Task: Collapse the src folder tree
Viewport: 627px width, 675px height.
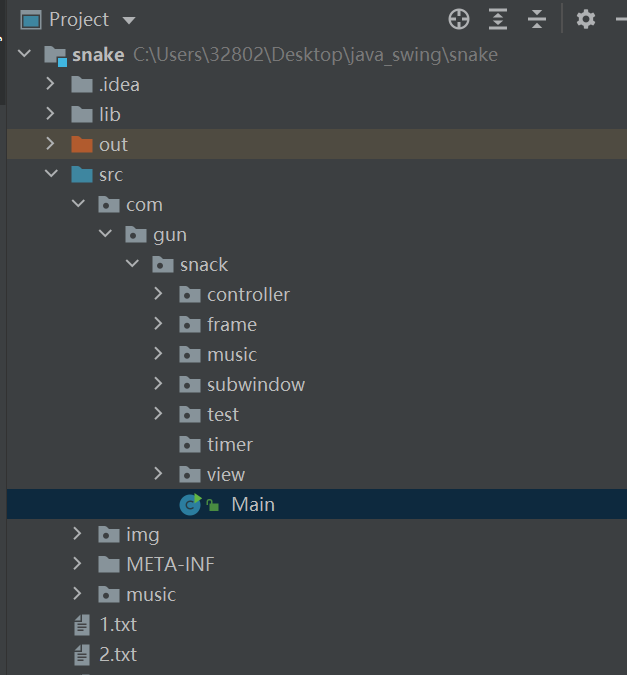Action: (50, 175)
